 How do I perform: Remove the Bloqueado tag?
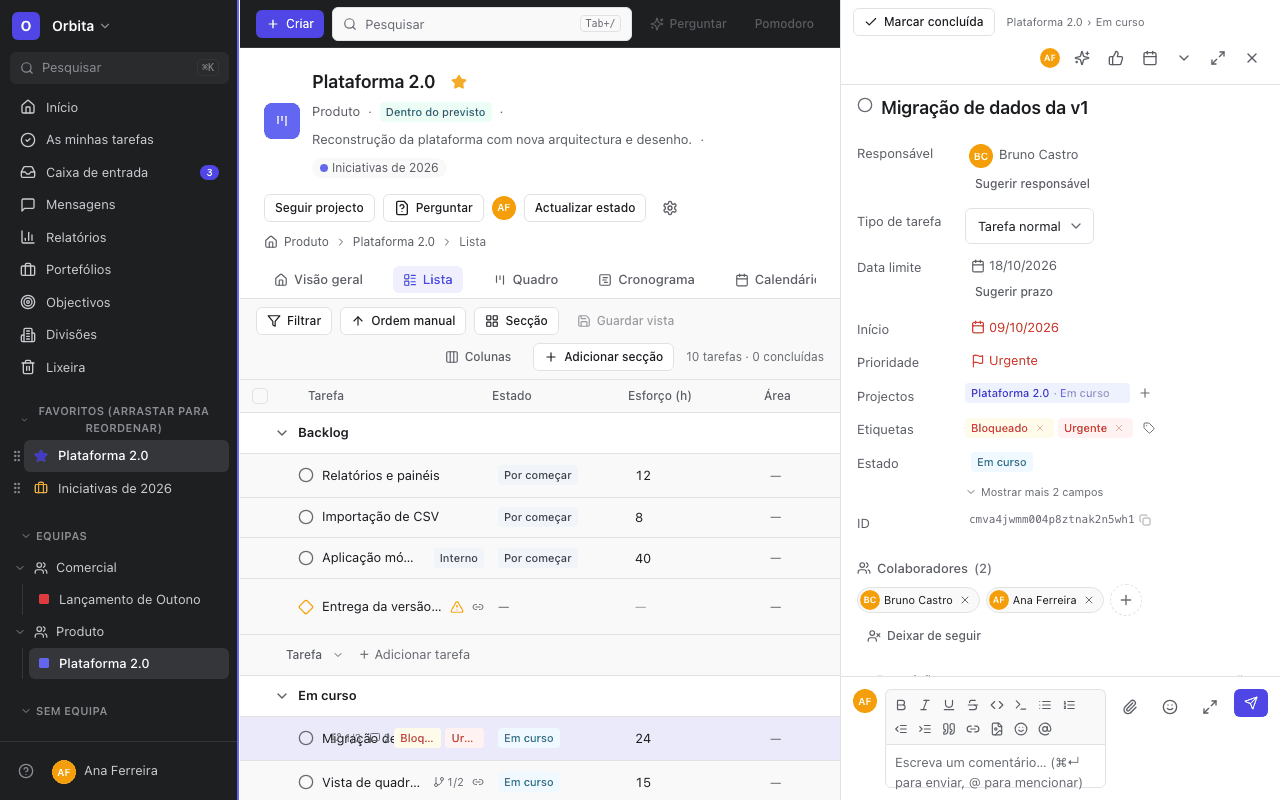tap(1040, 428)
